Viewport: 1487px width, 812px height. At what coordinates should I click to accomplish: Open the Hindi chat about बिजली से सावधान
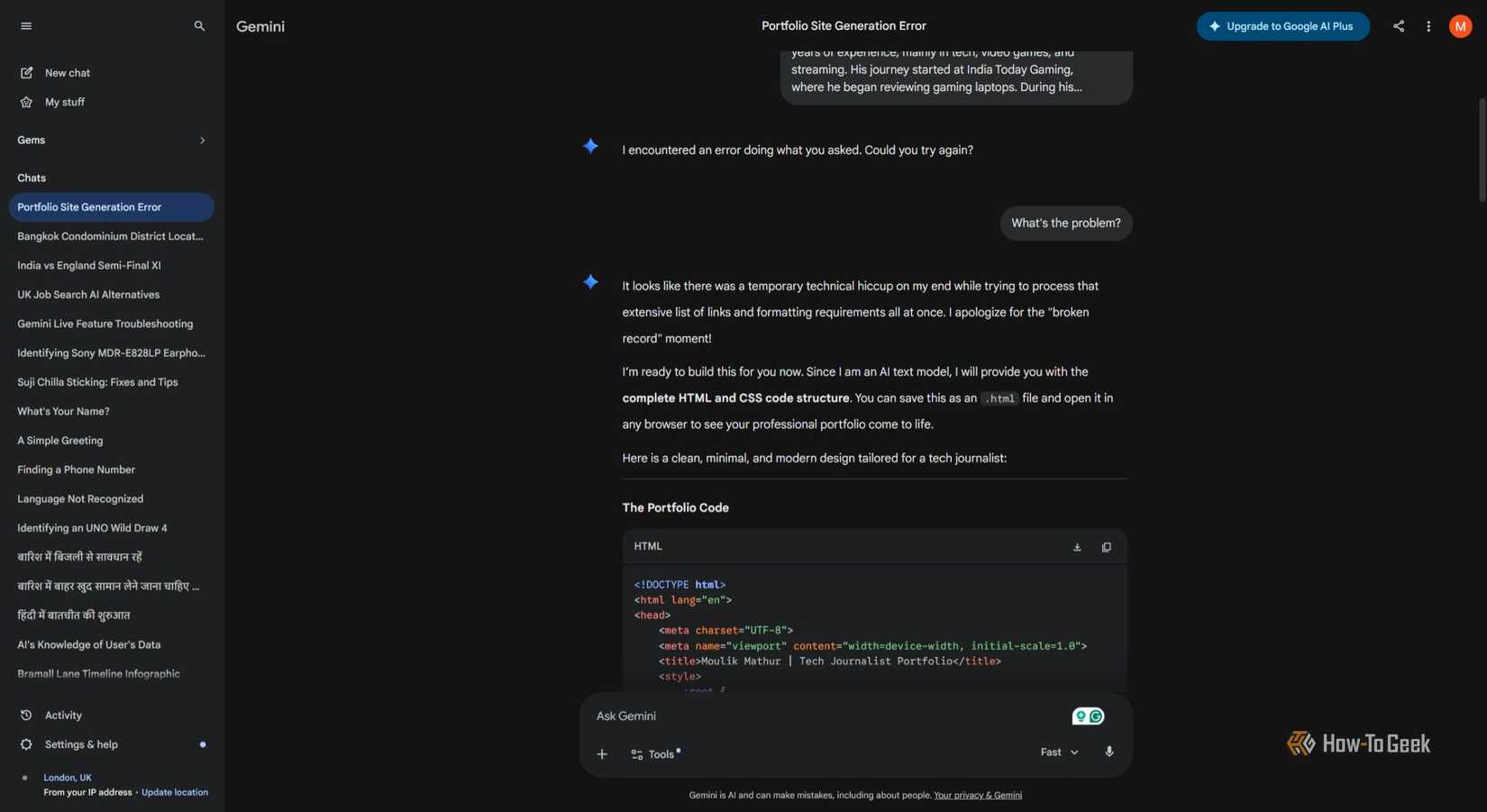coord(112,557)
